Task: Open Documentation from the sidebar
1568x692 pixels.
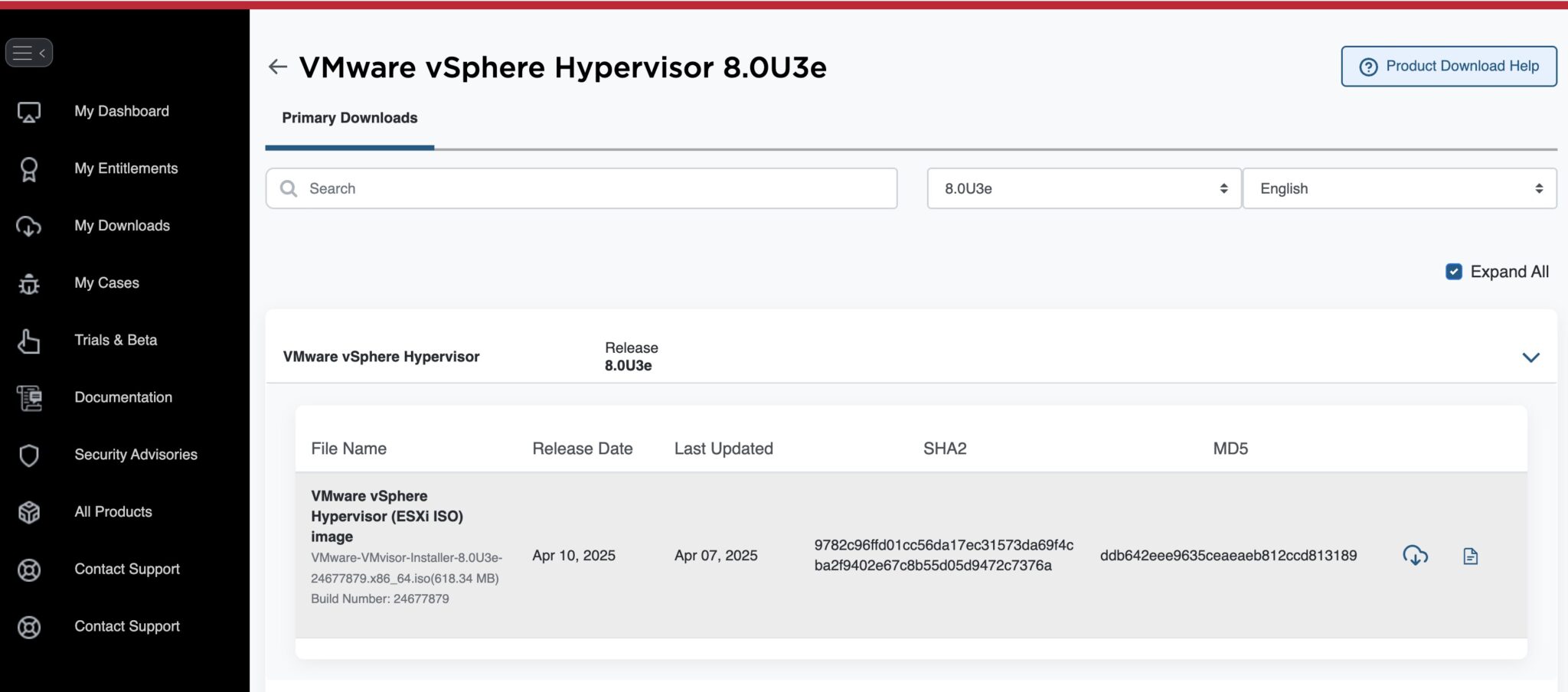Action: (122, 397)
